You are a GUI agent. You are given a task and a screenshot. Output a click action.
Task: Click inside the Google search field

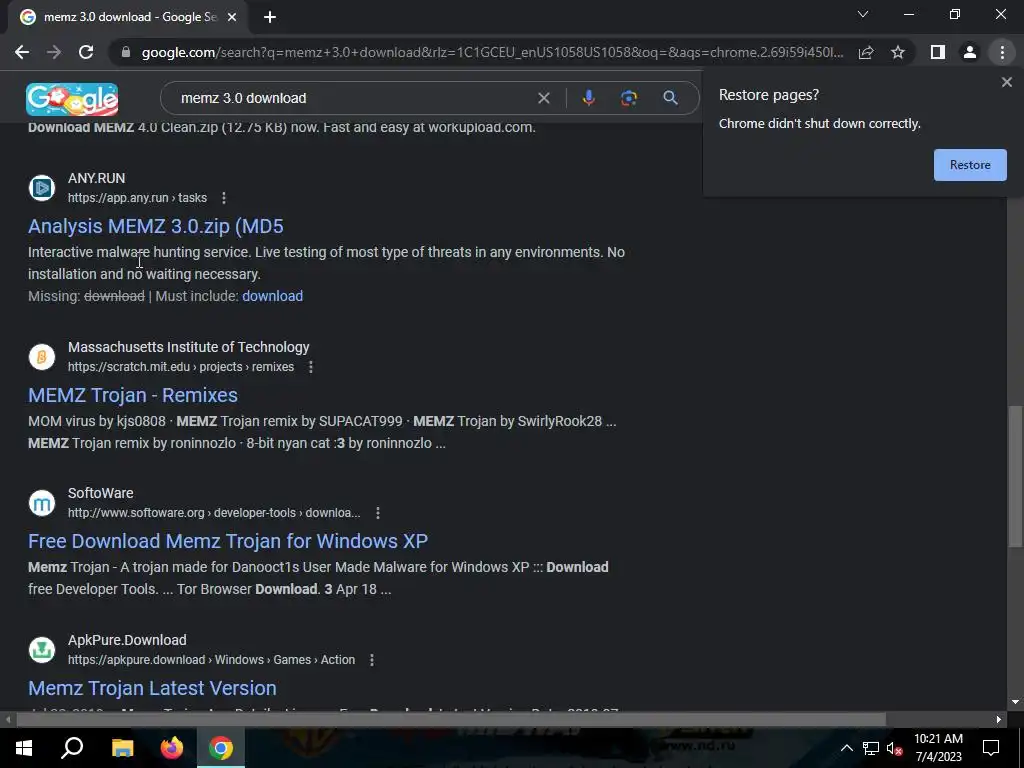(353, 98)
